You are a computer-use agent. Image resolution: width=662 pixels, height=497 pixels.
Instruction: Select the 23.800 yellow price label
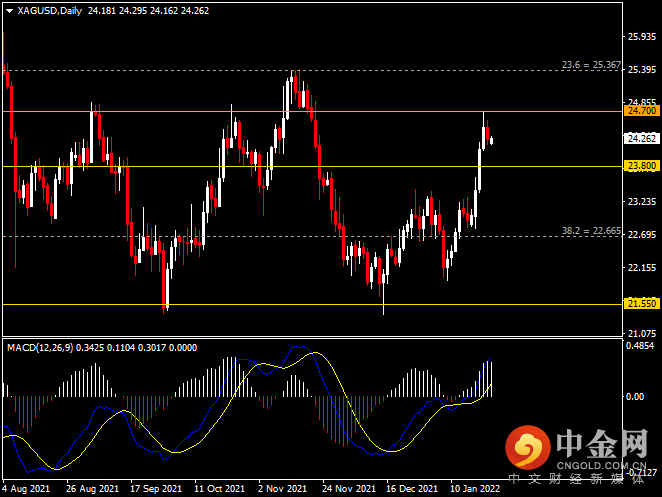pos(642,166)
